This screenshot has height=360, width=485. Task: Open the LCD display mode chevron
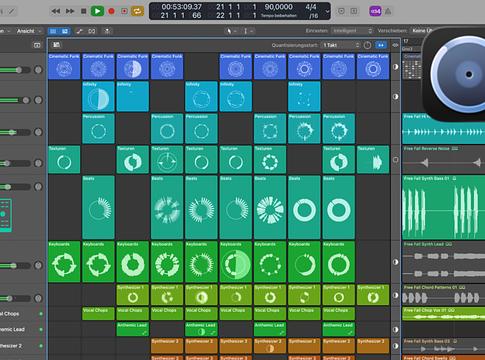327,11
